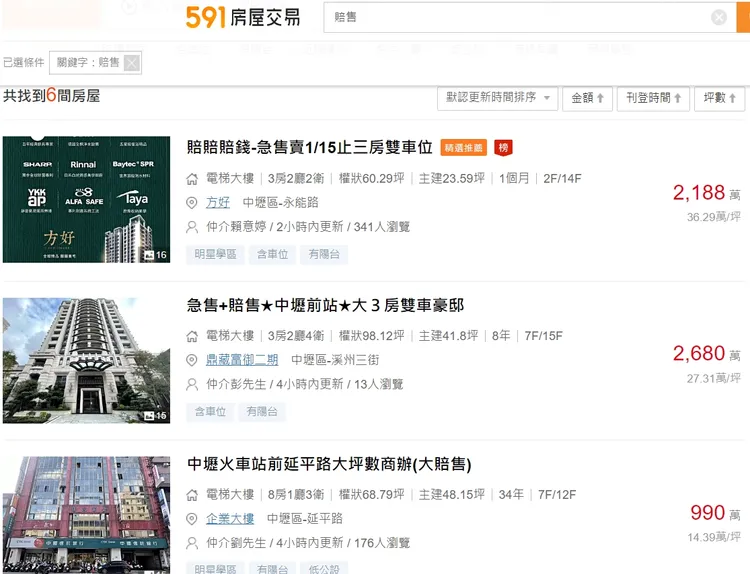
Task: Open listing titled 中壢火車站前延平路大坪數商辦
Action: tap(329, 464)
